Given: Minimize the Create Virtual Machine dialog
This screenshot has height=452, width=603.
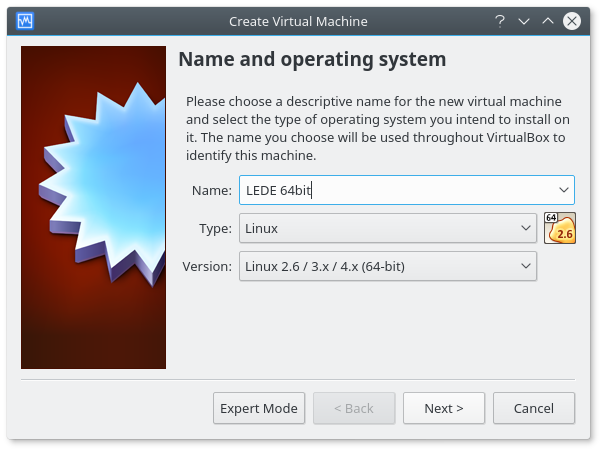Looking at the screenshot, I should (x=524, y=21).
